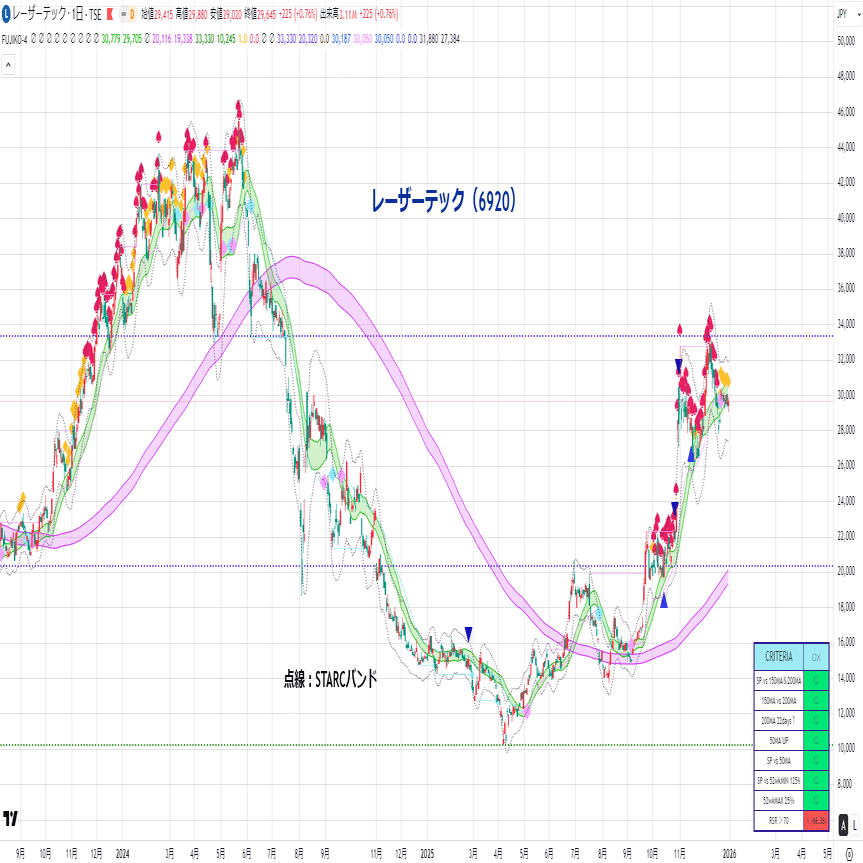Click the CRITERIA table header cell
Viewport: 863px width, 863px height.
tap(778, 657)
